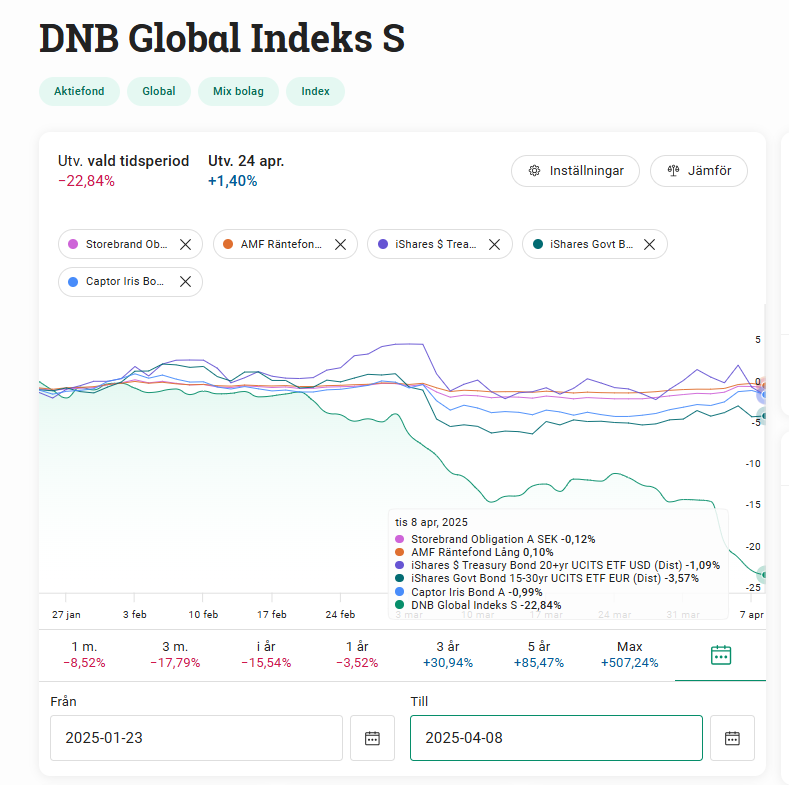
Task: Remove iShares Govt B... comparison chip
Action: click(x=650, y=245)
